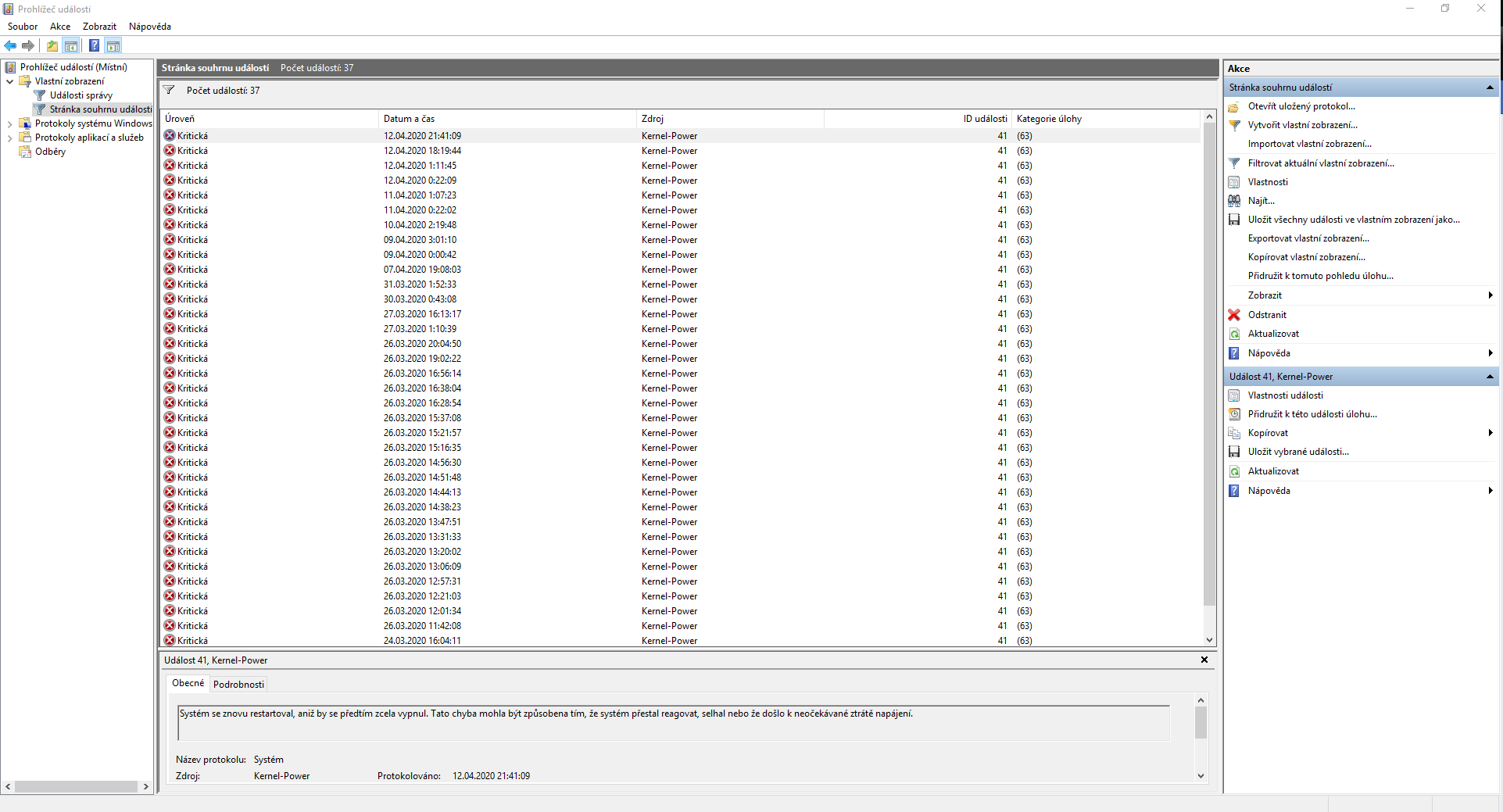Select the Obecné tab
This screenshot has width=1503, height=812.
tap(188, 683)
